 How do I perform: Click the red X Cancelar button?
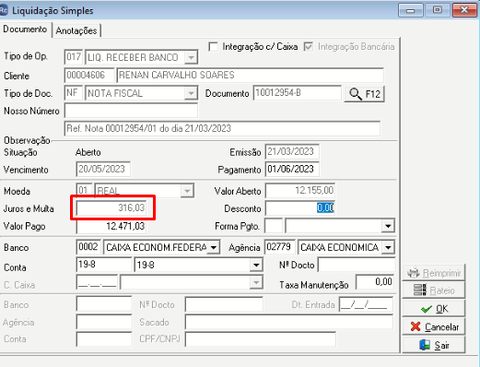coord(433,327)
